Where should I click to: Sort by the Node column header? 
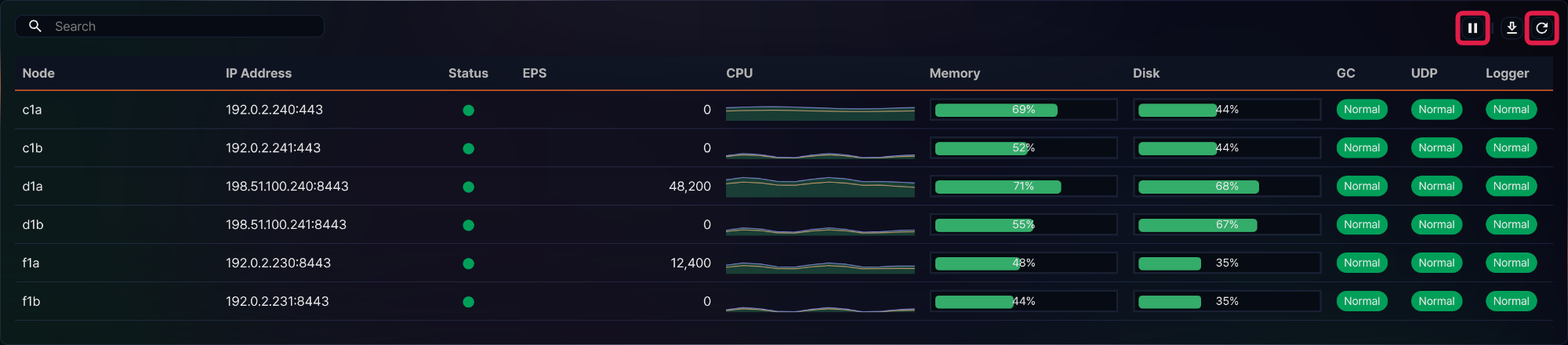click(38, 73)
